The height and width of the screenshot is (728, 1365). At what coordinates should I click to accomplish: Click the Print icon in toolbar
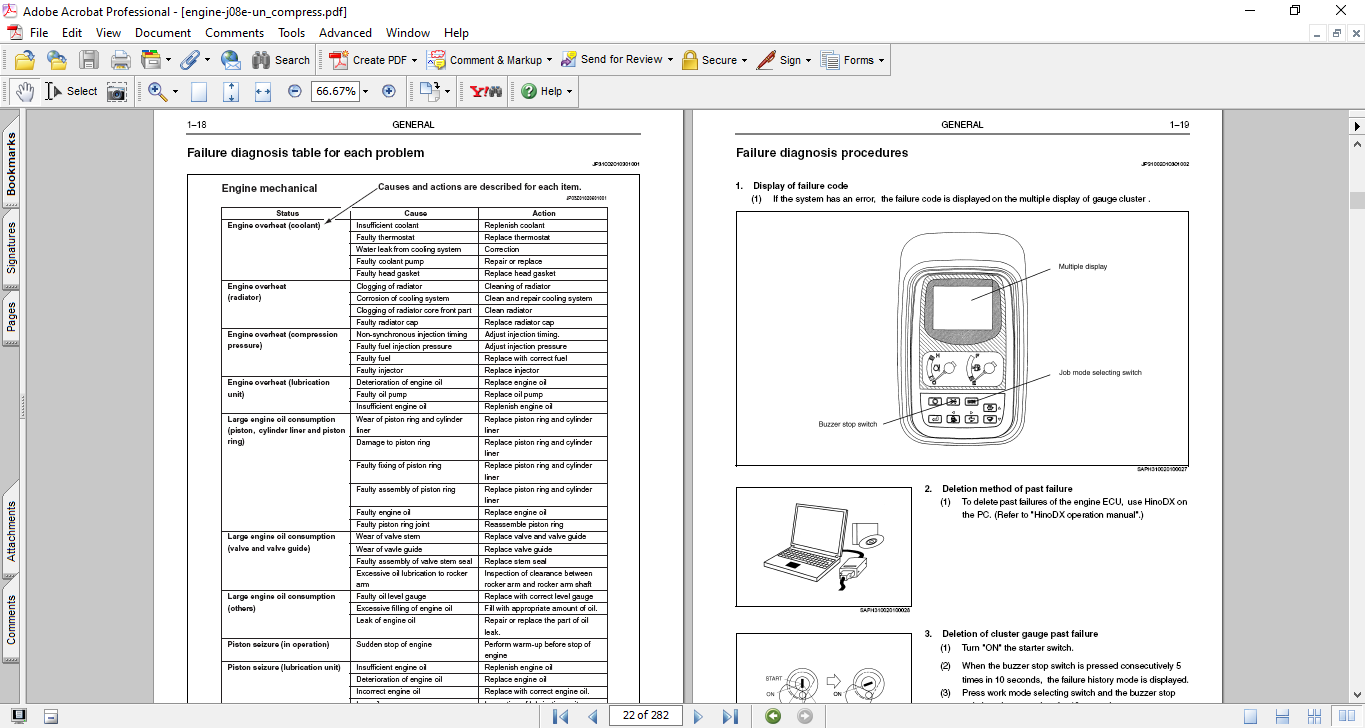click(x=120, y=60)
